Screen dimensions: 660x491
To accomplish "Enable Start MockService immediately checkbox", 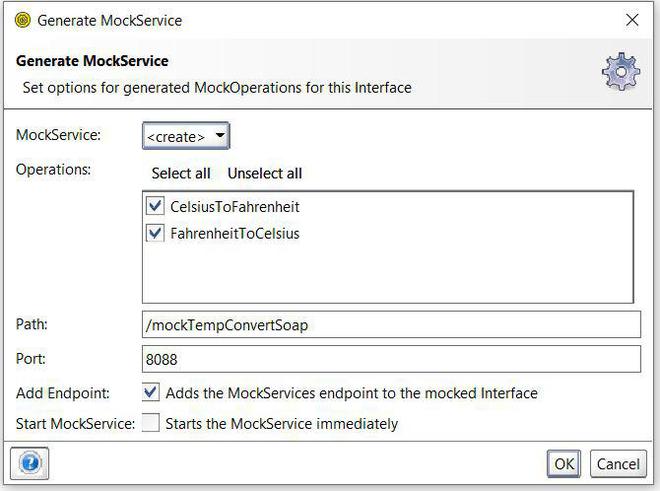I will coord(151,423).
